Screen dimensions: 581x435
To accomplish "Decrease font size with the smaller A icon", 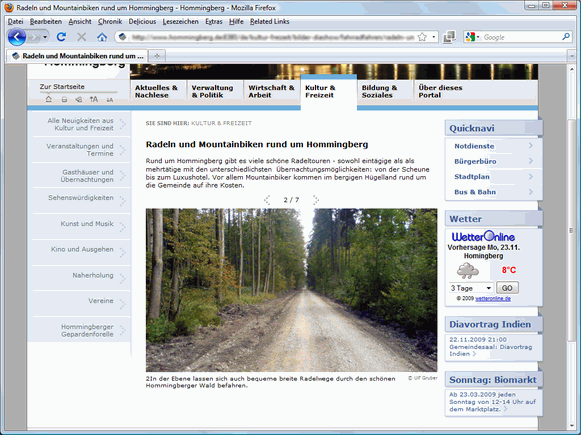I will (x=110, y=100).
